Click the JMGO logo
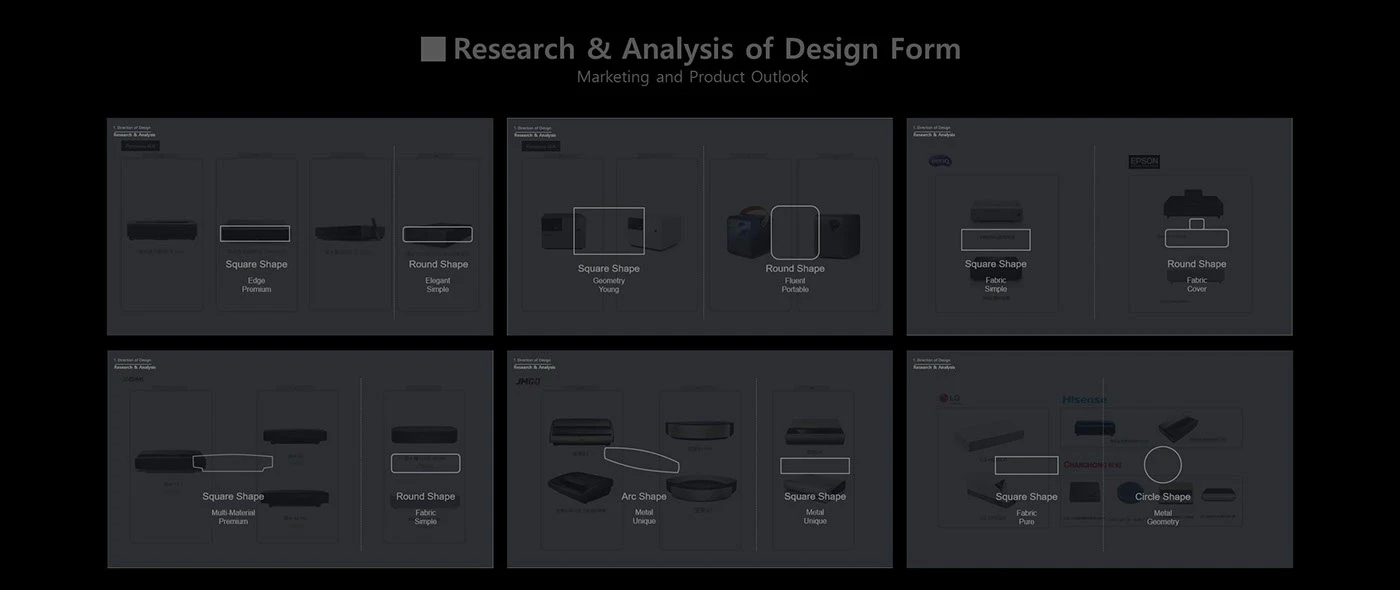This screenshot has width=1400, height=590. click(x=527, y=381)
